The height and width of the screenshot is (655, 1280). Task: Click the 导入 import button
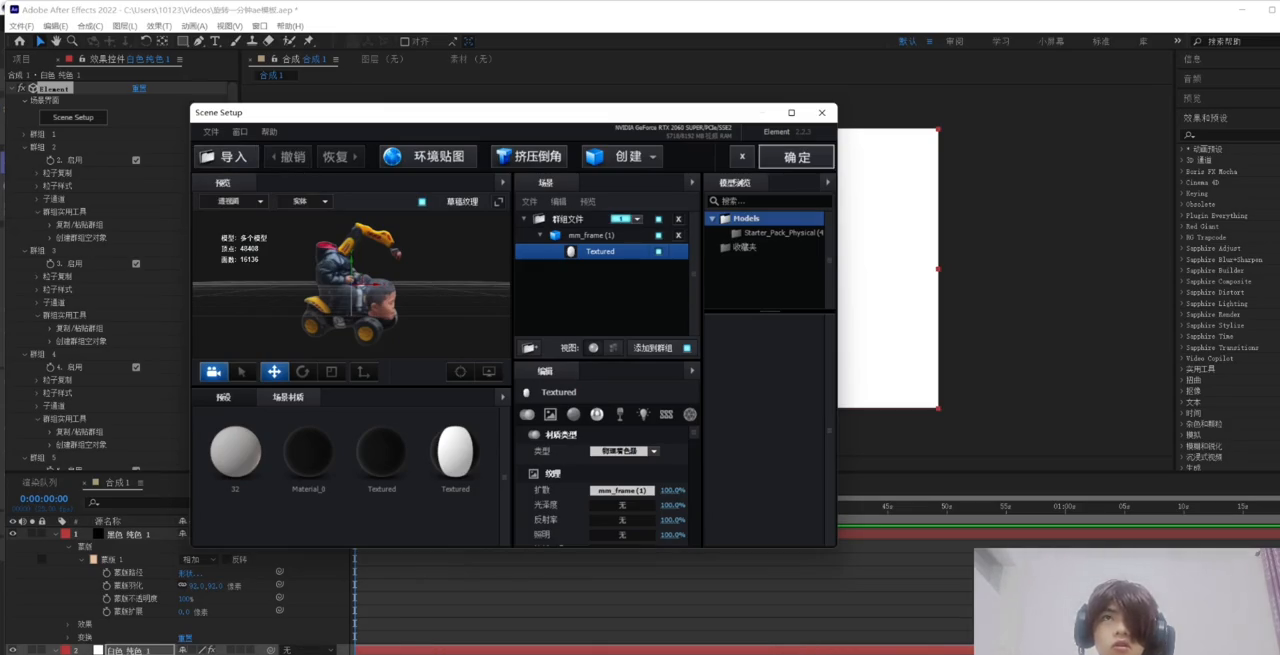(x=224, y=156)
